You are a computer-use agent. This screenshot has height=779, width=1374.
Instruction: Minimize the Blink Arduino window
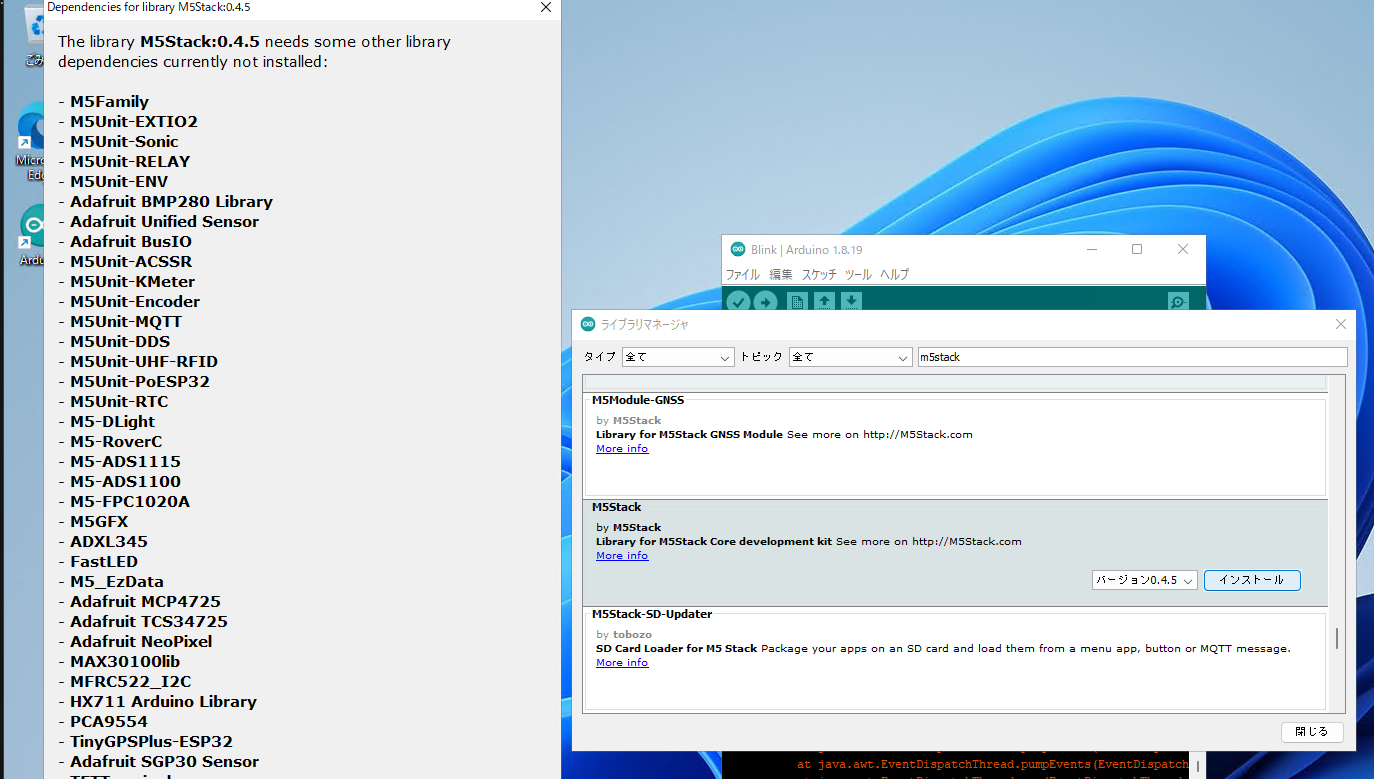[x=1091, y=249]
